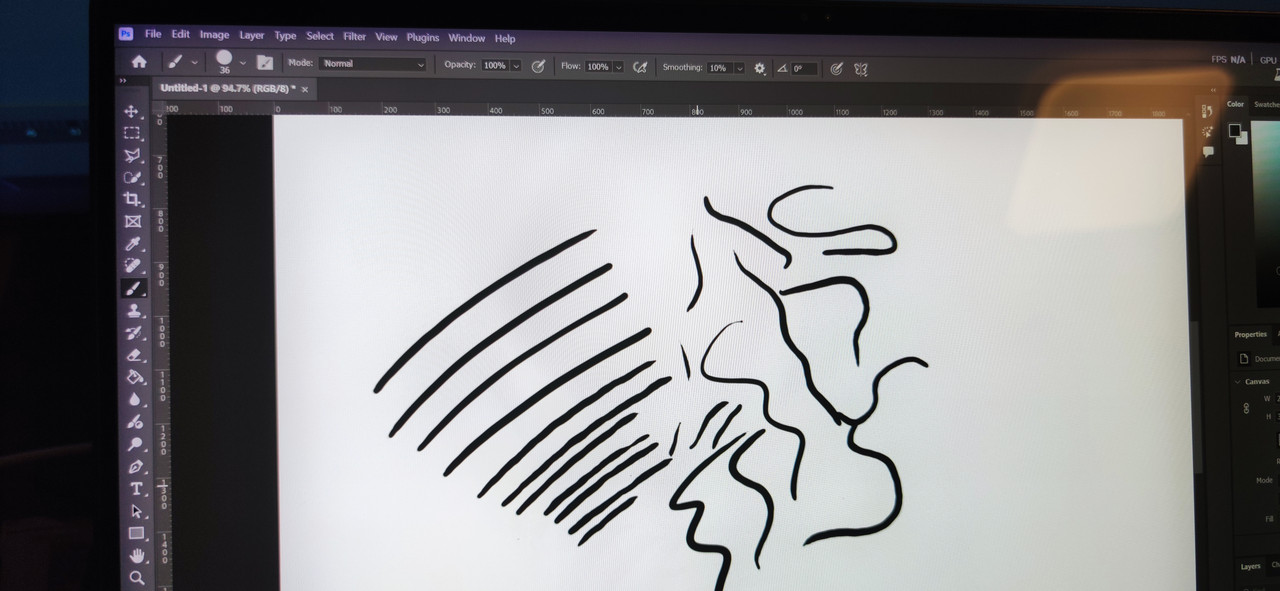
Task: Toggle the Brush Settings panel icon
Action: (x=264, y=62)
